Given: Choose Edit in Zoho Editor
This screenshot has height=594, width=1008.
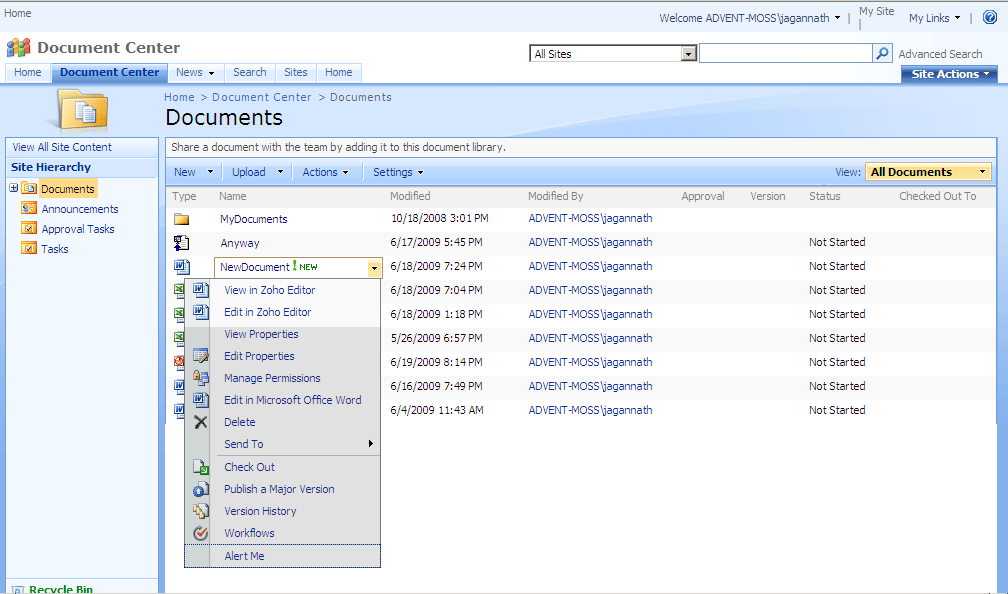Looking at the screenshot, I should pos(267,312).
